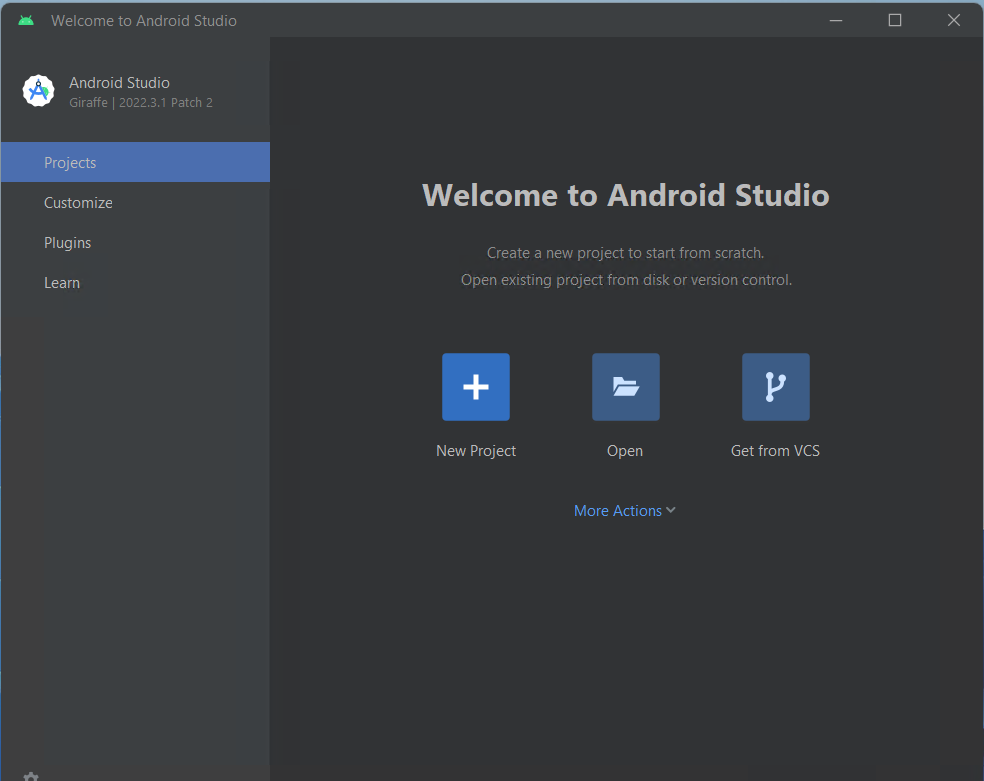This screenshot has width=984, height=781.
Task: Close the Welcome to Android Studio window
Action: [954, 21]
